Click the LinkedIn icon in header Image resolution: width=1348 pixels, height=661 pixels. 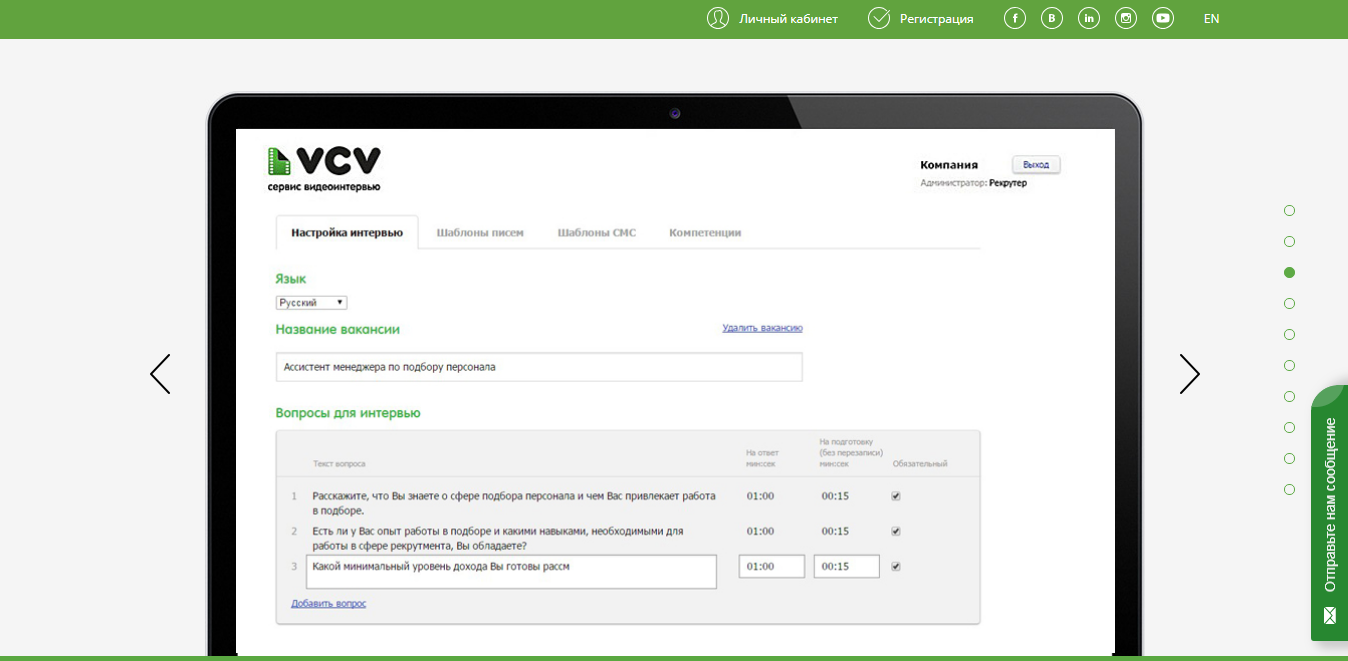pos(1089,18)
